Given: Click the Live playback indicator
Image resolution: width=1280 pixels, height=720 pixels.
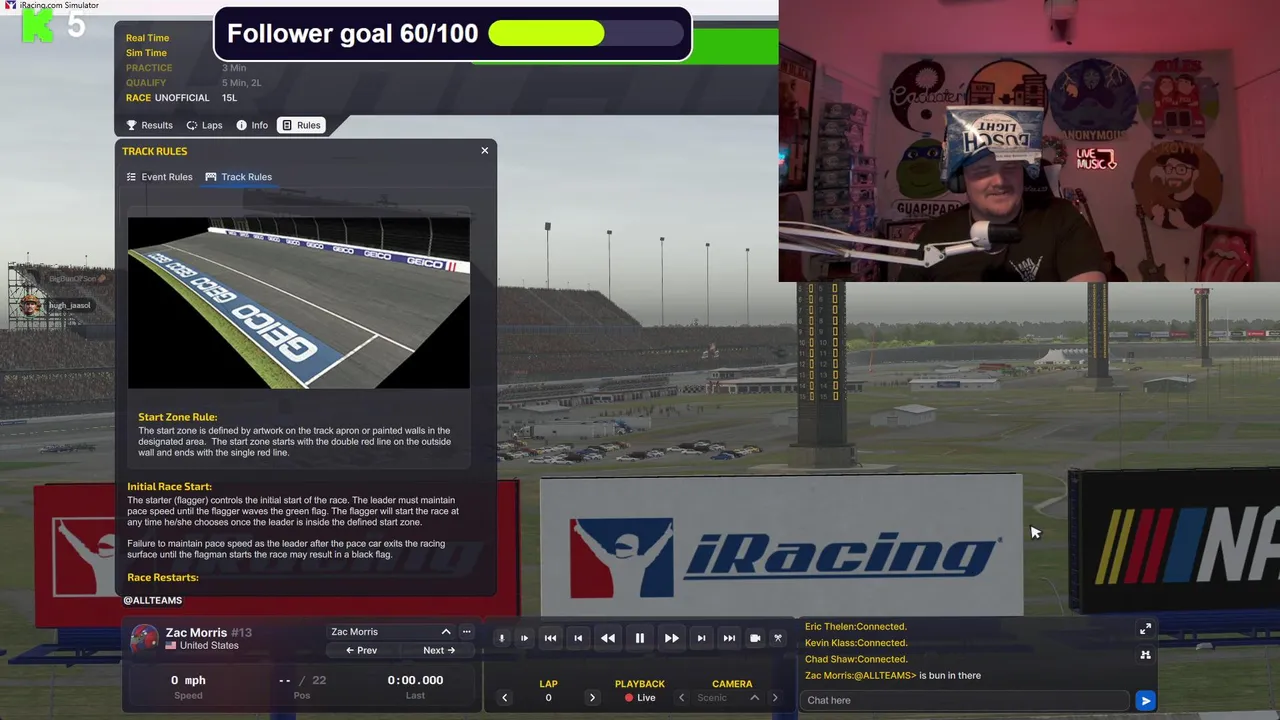Looking at the screenshot, I should (640, 698).
